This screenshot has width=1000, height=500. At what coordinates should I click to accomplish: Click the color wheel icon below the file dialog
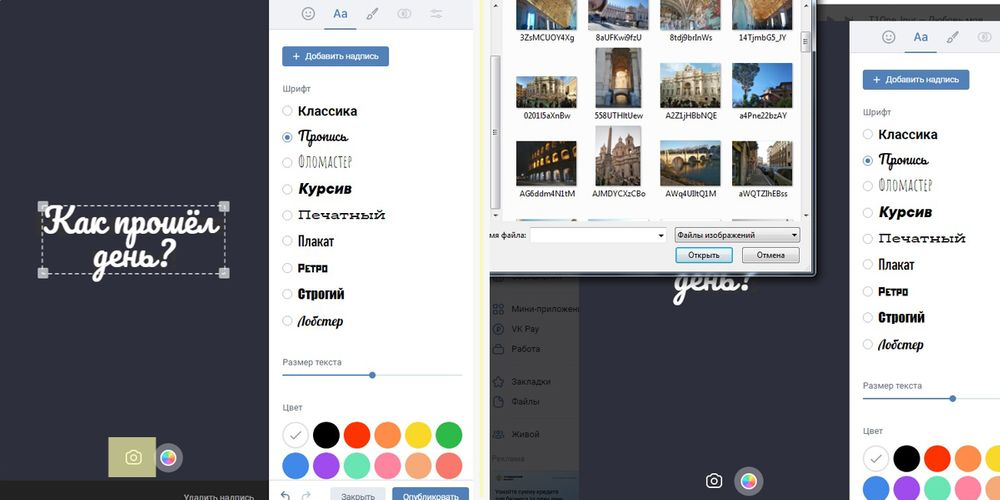[x=749, y=481]
